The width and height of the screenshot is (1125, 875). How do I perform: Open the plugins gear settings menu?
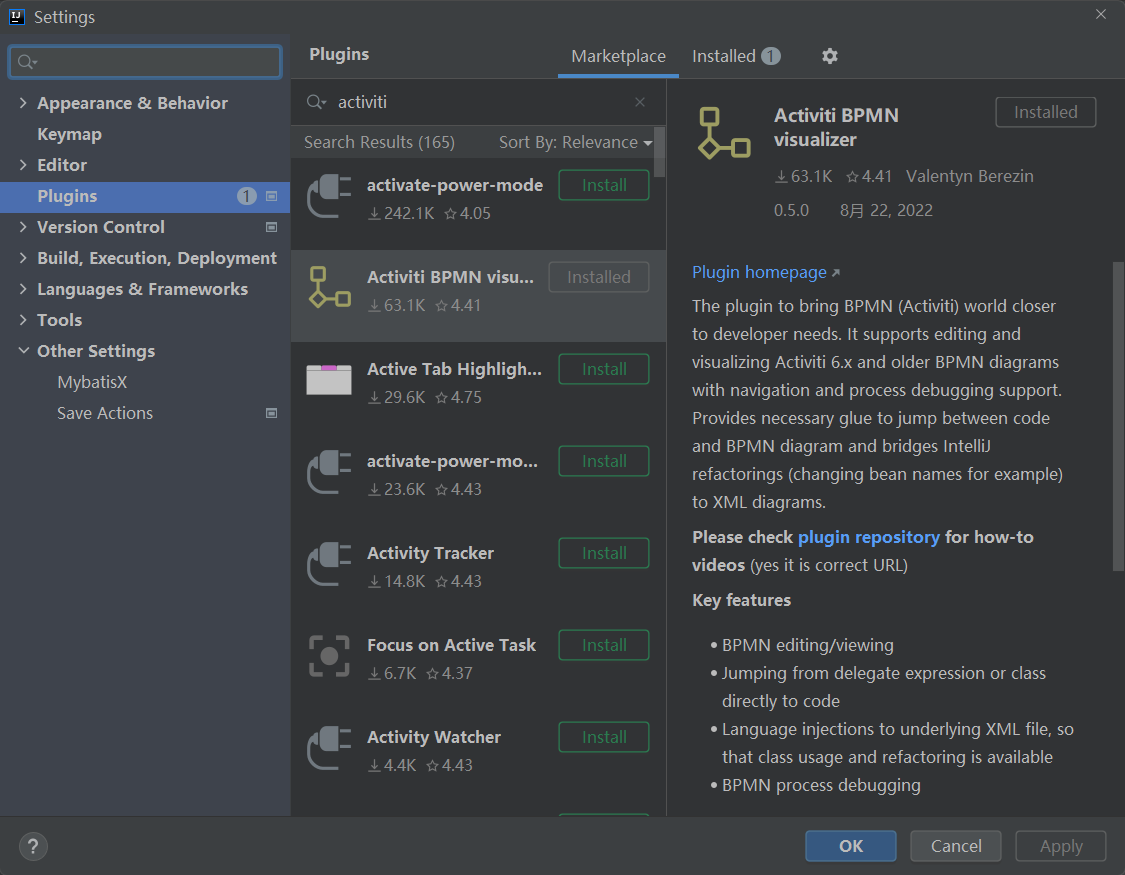point(829,56)
